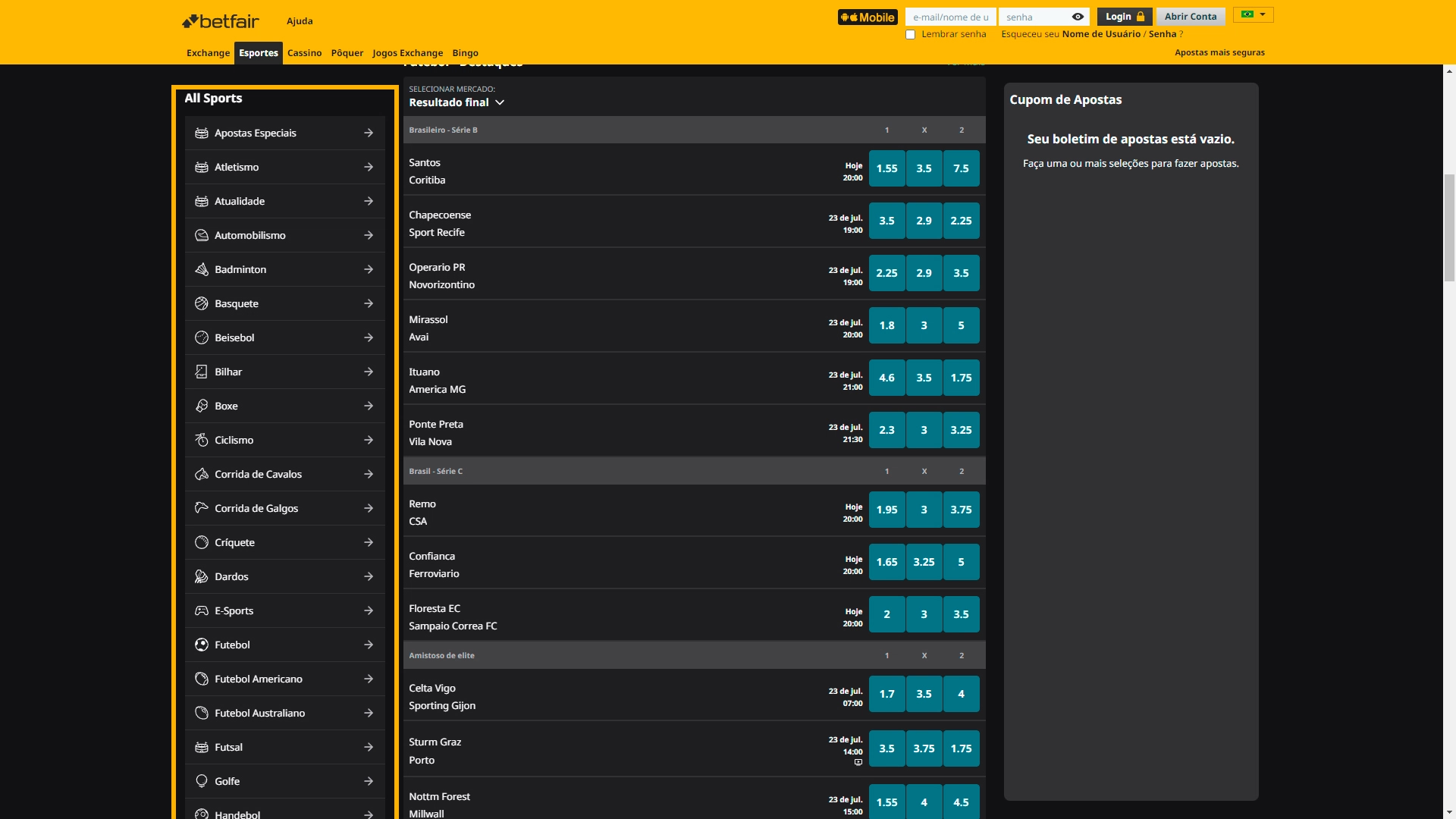Image resolution: width=1456 pixels, height=819 pixels.
Task: Click the E-Sports icon in sidebar
Action: (202, 610)
